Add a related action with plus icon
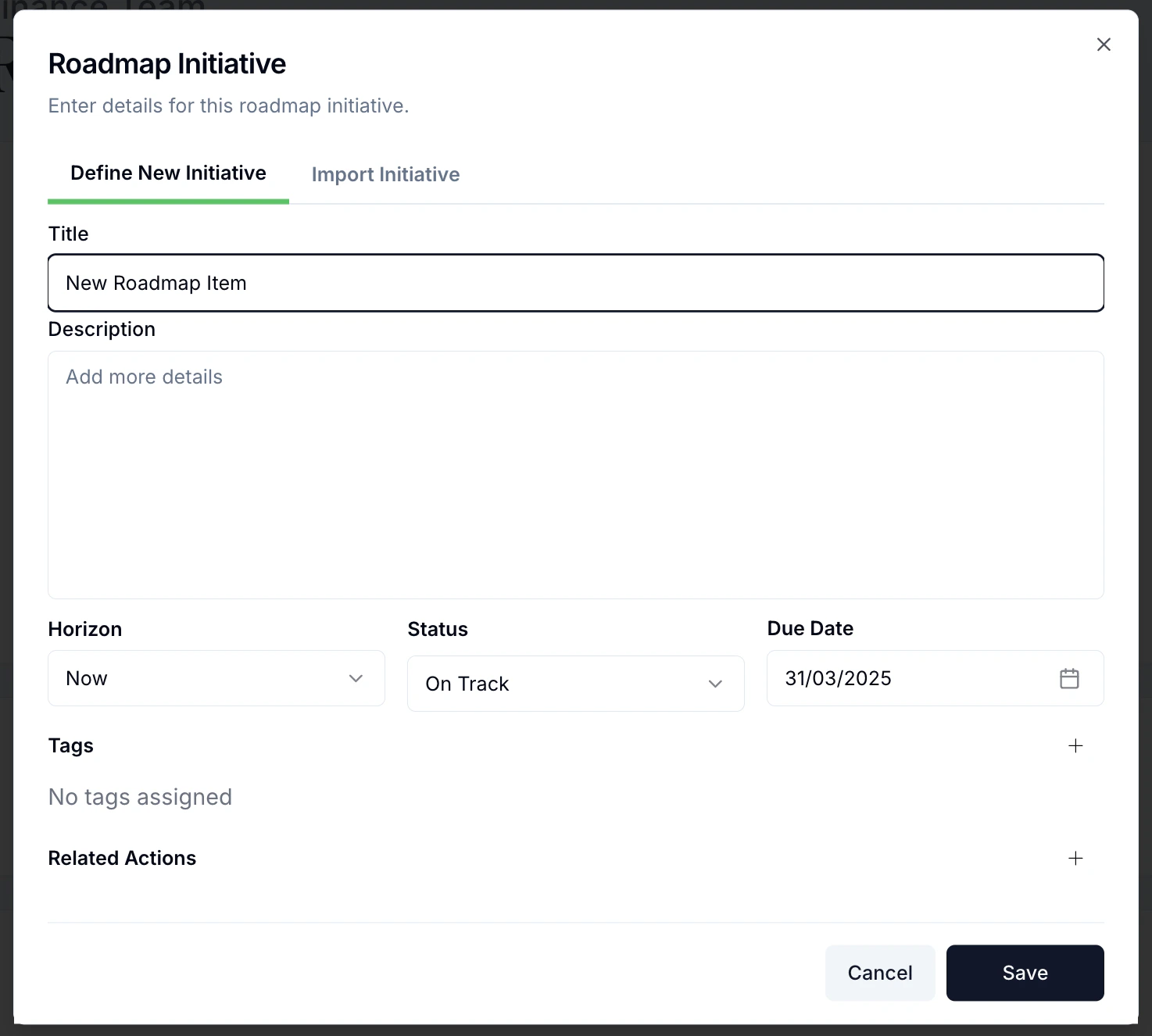The width and height of the screenshot is (1152, 1036). pos(1075,858)
